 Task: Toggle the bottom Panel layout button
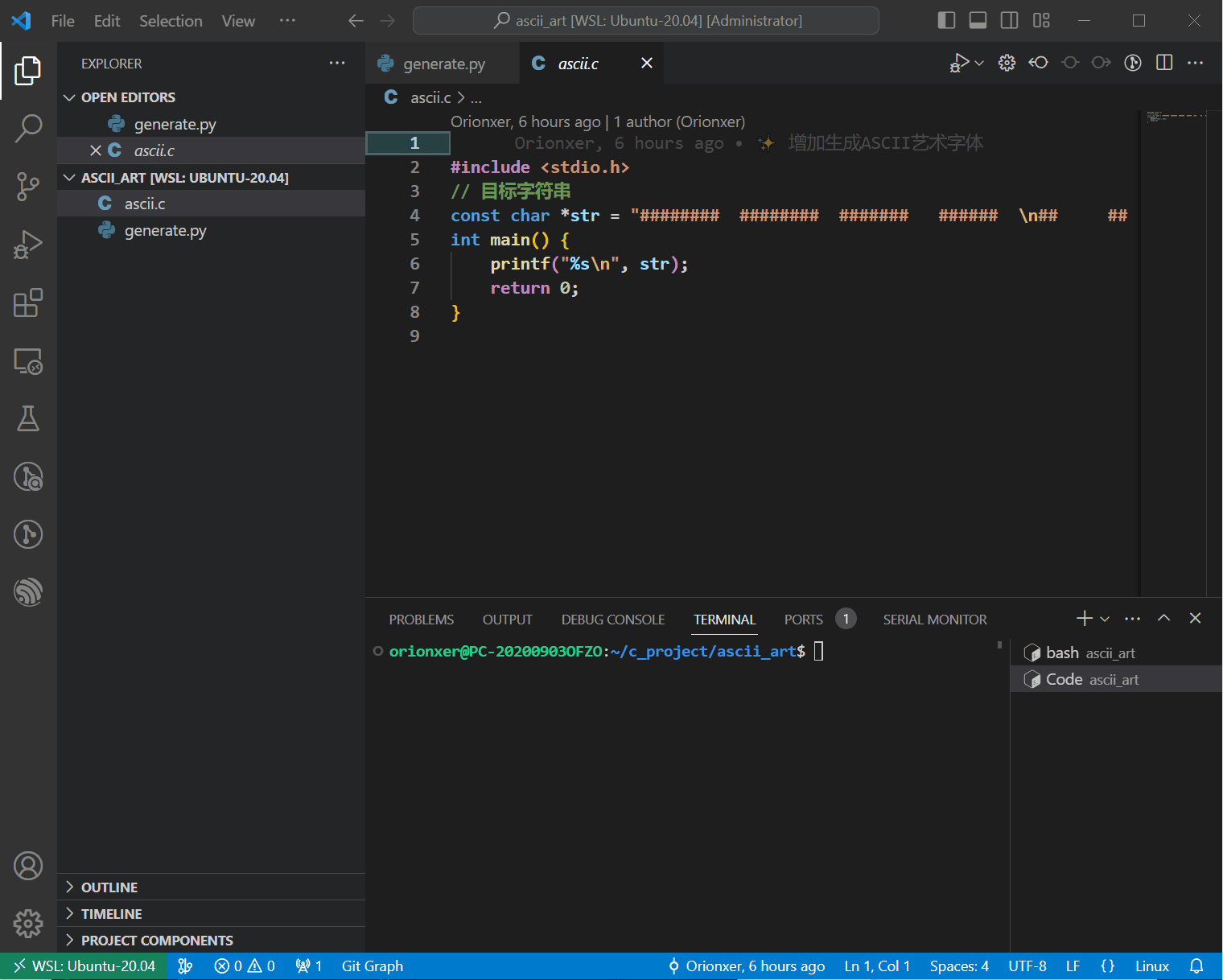(978, 20)
